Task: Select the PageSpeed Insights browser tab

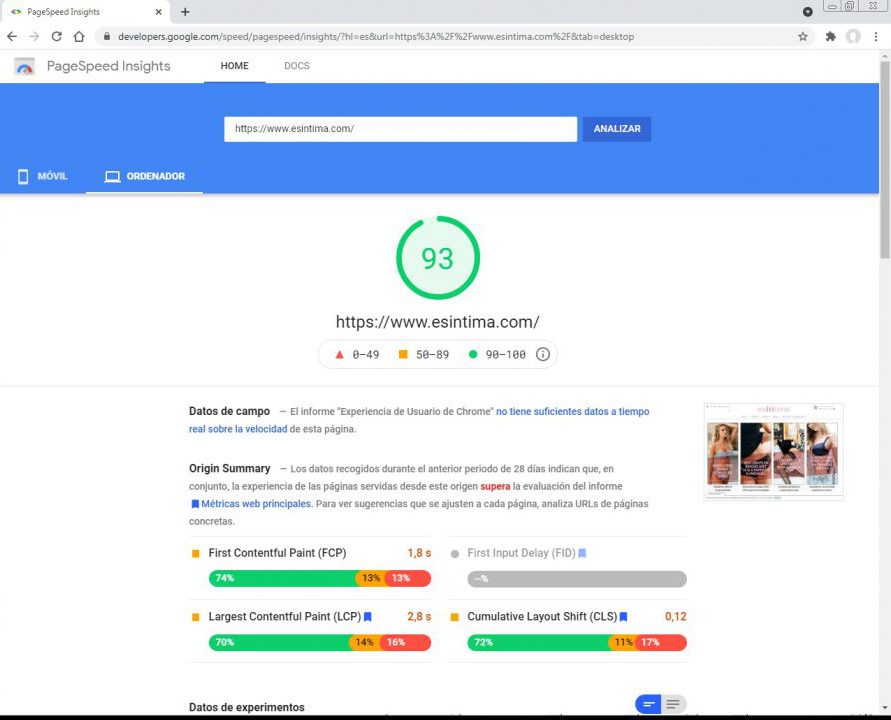Action: click(85, 11)
